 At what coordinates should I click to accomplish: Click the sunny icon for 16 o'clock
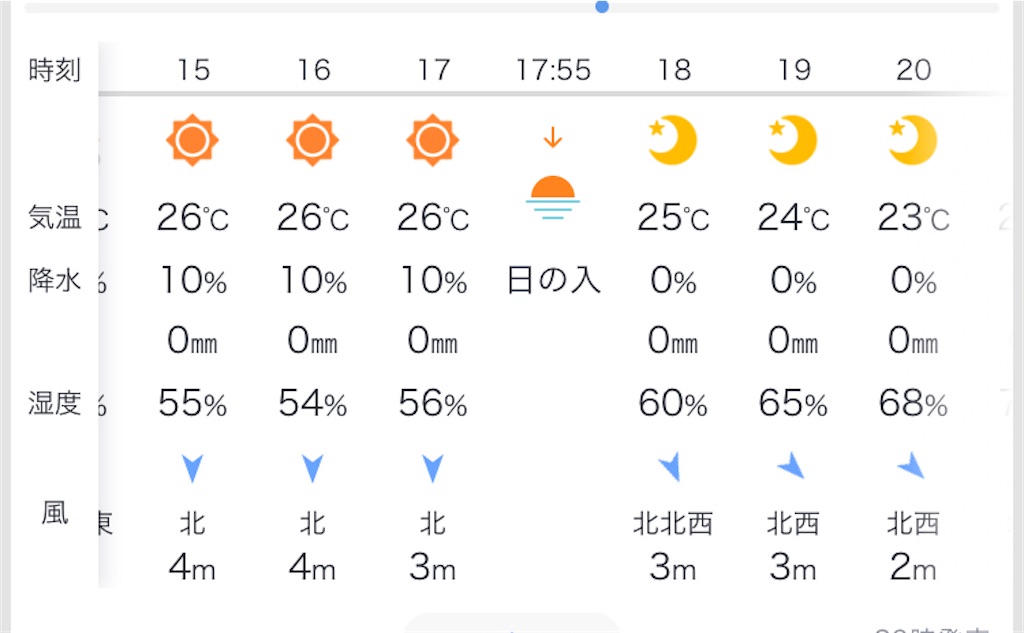tap(313, 140)
